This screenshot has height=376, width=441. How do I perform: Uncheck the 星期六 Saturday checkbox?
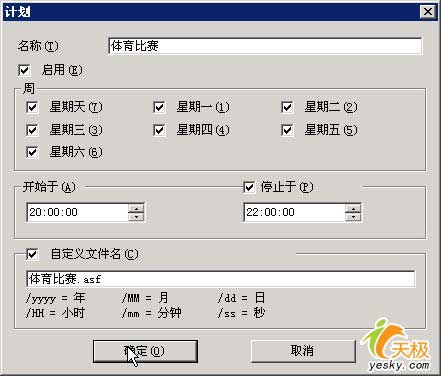point(32,152)
